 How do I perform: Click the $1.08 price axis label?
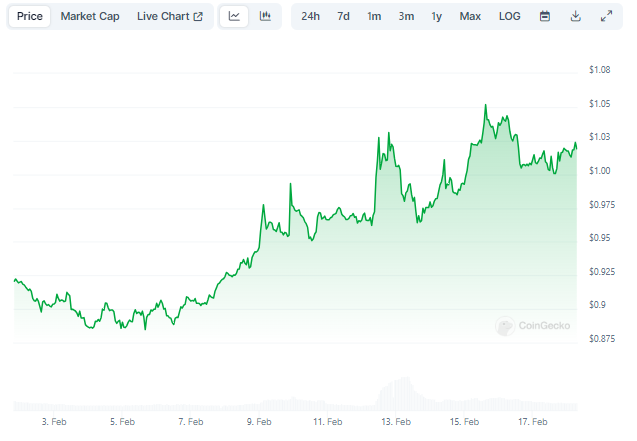[x=600, y=70]
